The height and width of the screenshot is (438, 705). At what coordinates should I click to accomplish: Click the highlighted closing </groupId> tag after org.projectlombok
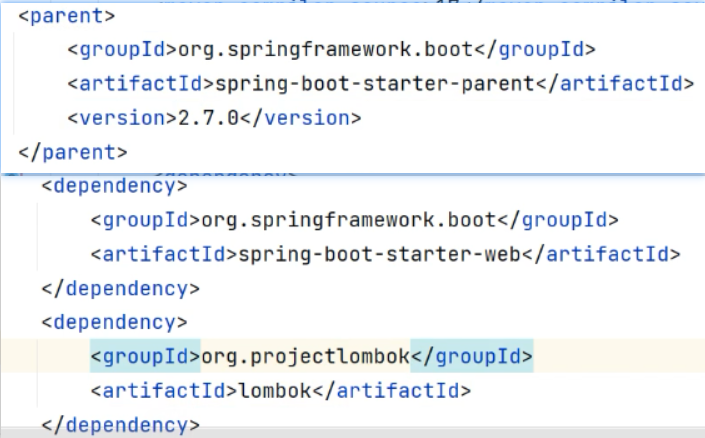click(472, 357)
